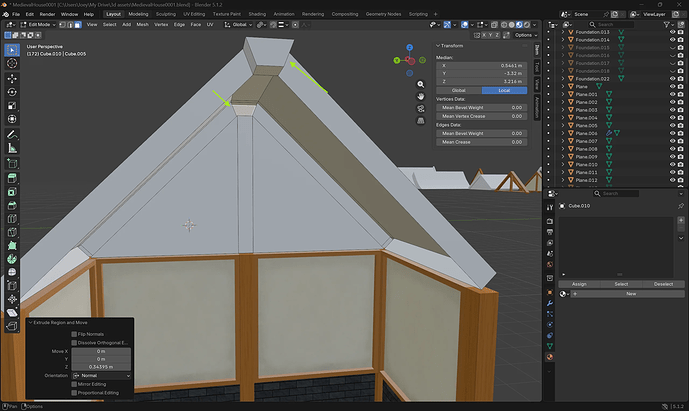
Task: Expand the Plane.006 outliner item
Action: pyautogui.click(x=563, y=133)
